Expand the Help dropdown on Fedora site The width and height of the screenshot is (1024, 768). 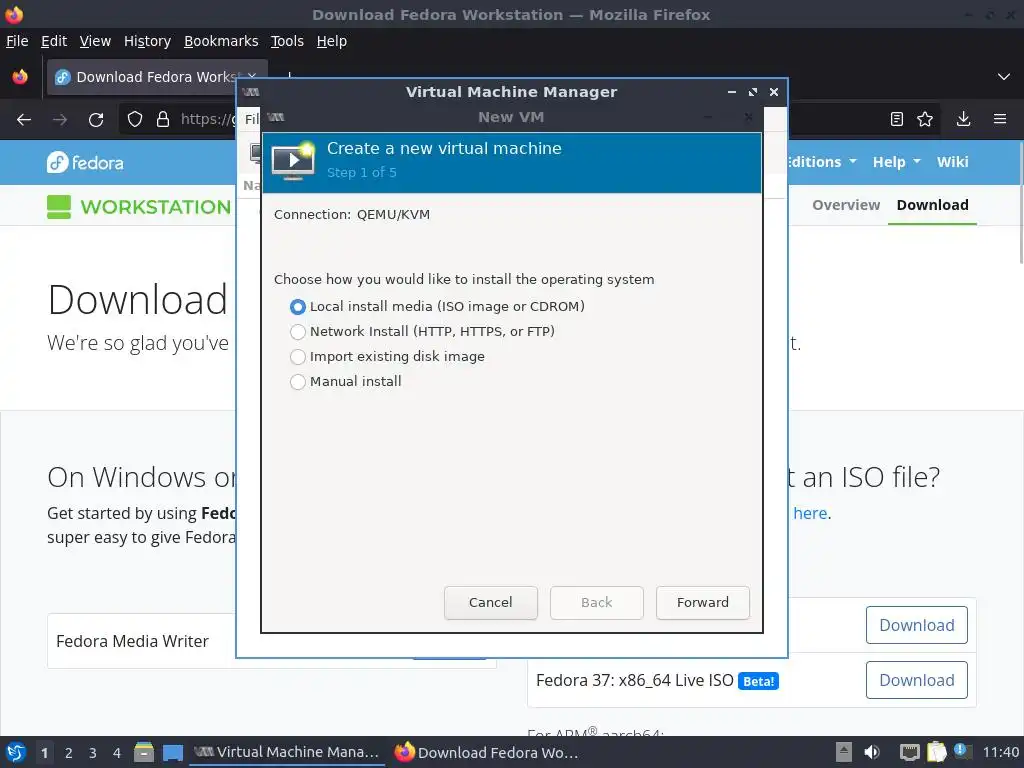897,162
